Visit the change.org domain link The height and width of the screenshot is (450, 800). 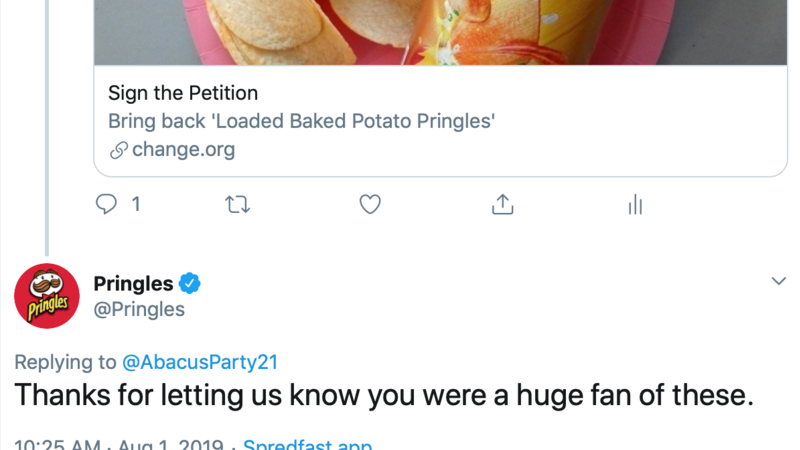(183, 151)
